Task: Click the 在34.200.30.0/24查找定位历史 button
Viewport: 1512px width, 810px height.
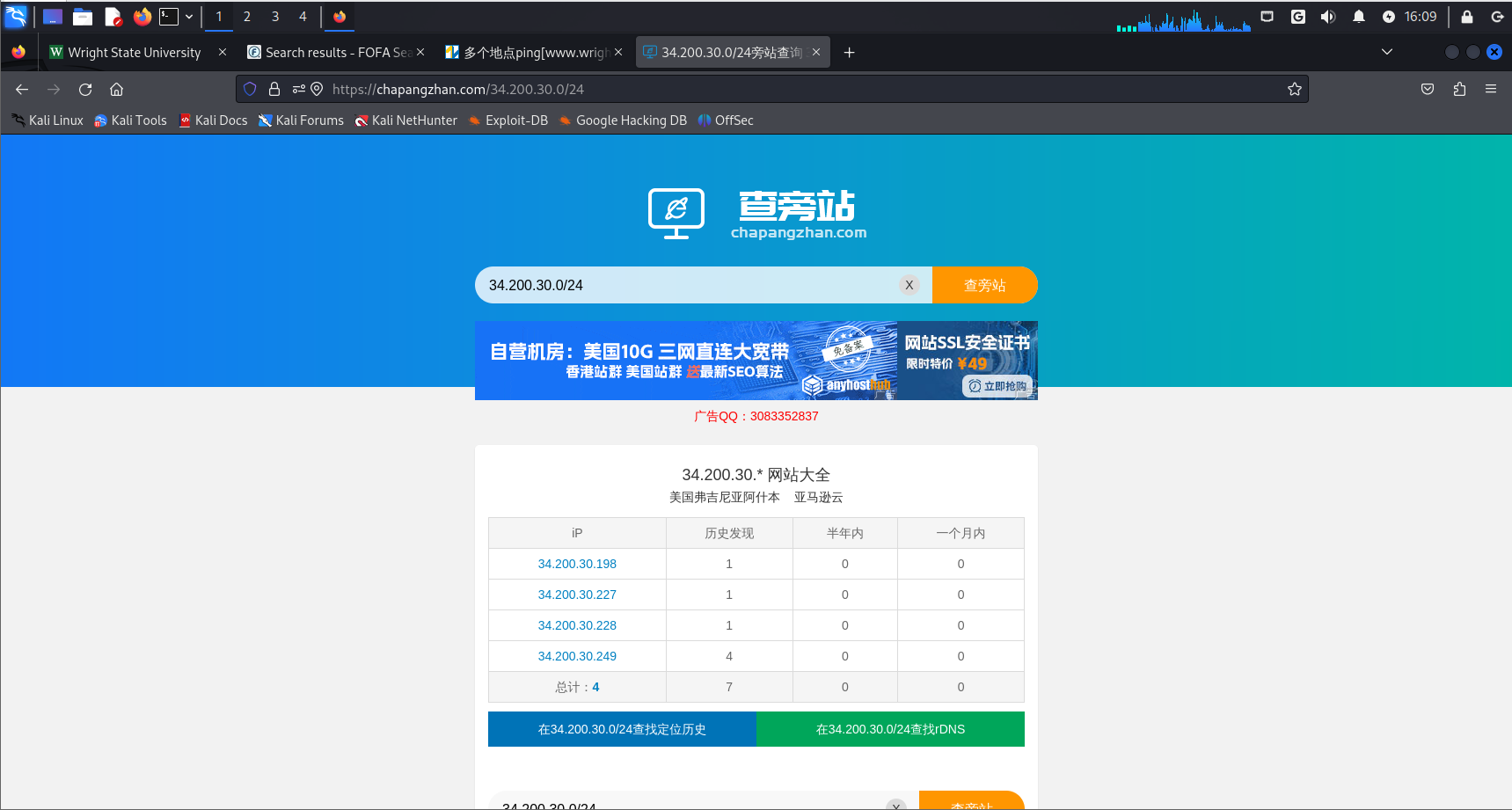Action: pos(622,729)
